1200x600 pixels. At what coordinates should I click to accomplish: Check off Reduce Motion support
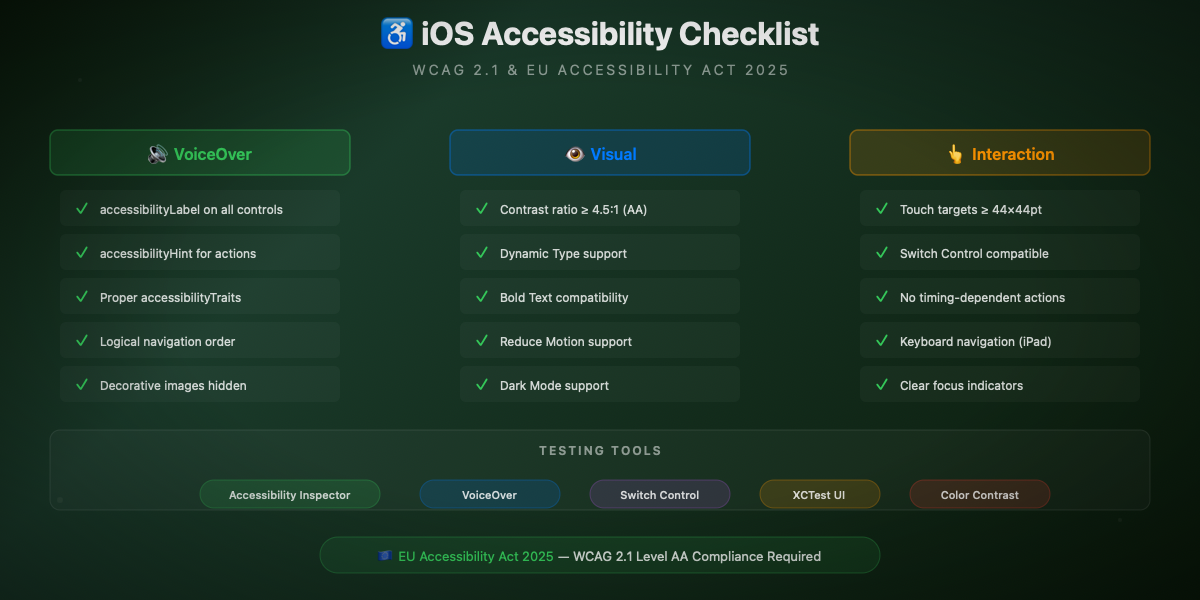coord(600,341)
